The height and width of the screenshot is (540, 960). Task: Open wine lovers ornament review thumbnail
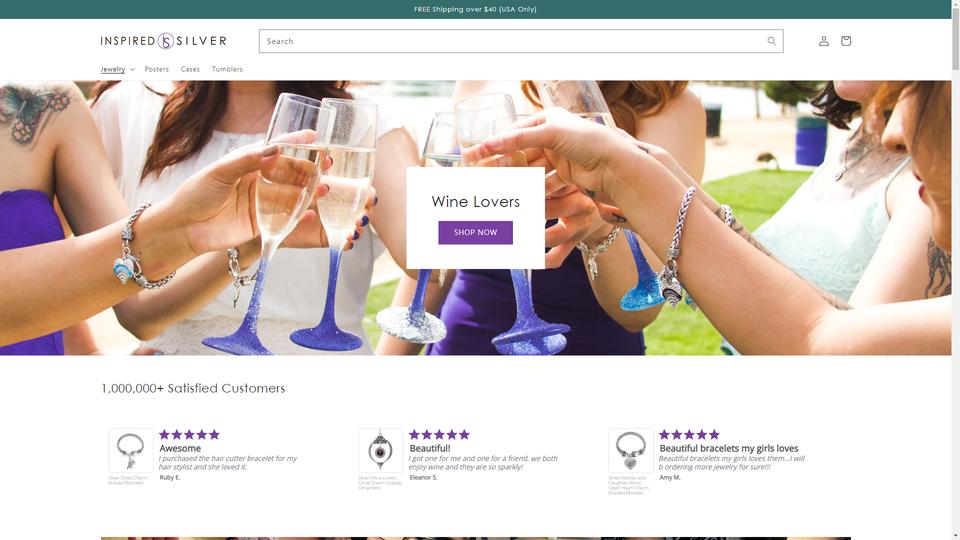[380, 450]
